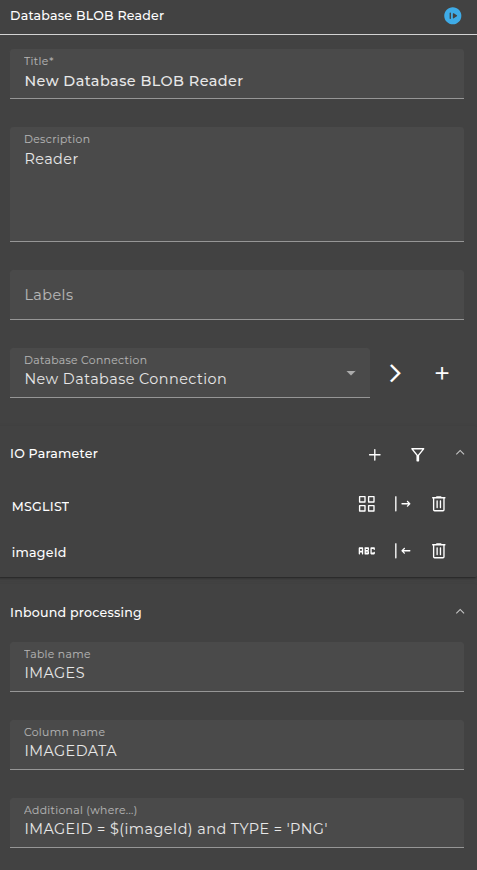Filter the IO Parameter list
The width and height of the screenshot is (477, 870).
pyautogui.click(x=418, y=455)
